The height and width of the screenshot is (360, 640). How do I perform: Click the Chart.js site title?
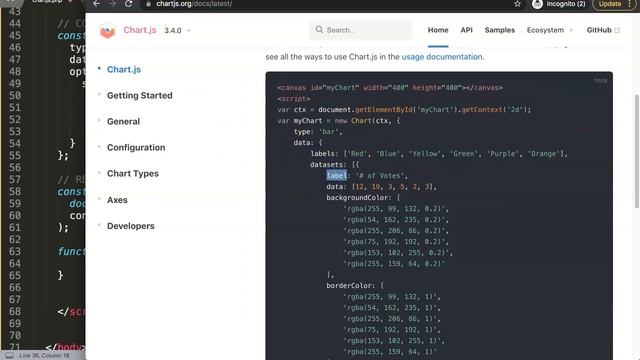tap(140, 30)
